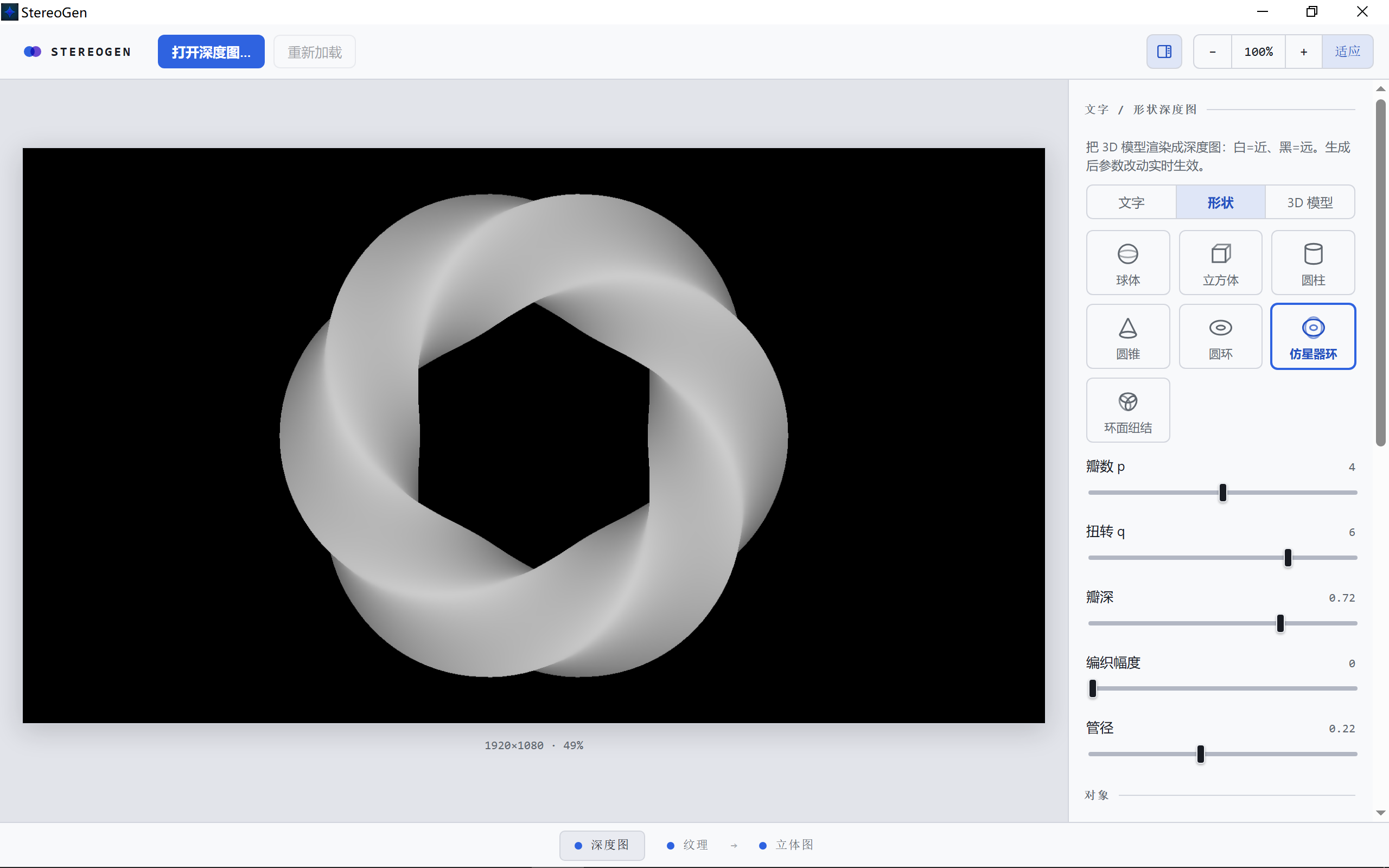The image size is (1389, 868).
Task: Click the side panel scrollbar thumb
Action: 1380,273
